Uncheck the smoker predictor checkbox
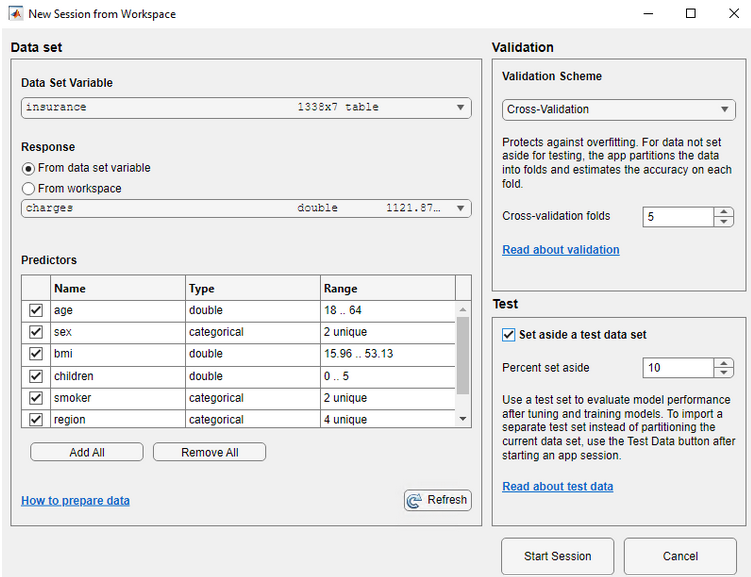 click(x=36, y=398)
